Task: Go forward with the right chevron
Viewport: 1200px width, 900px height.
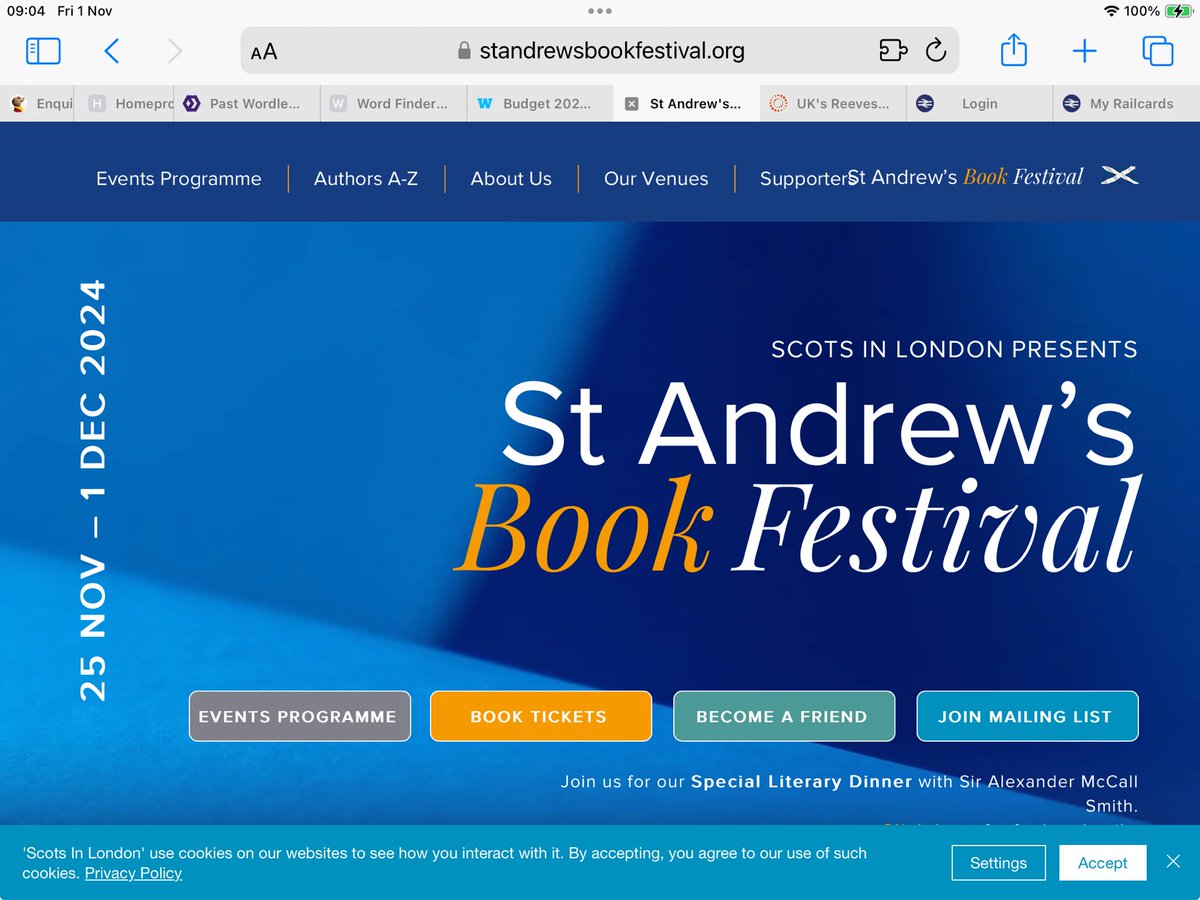Action: (x=175, y=51)
